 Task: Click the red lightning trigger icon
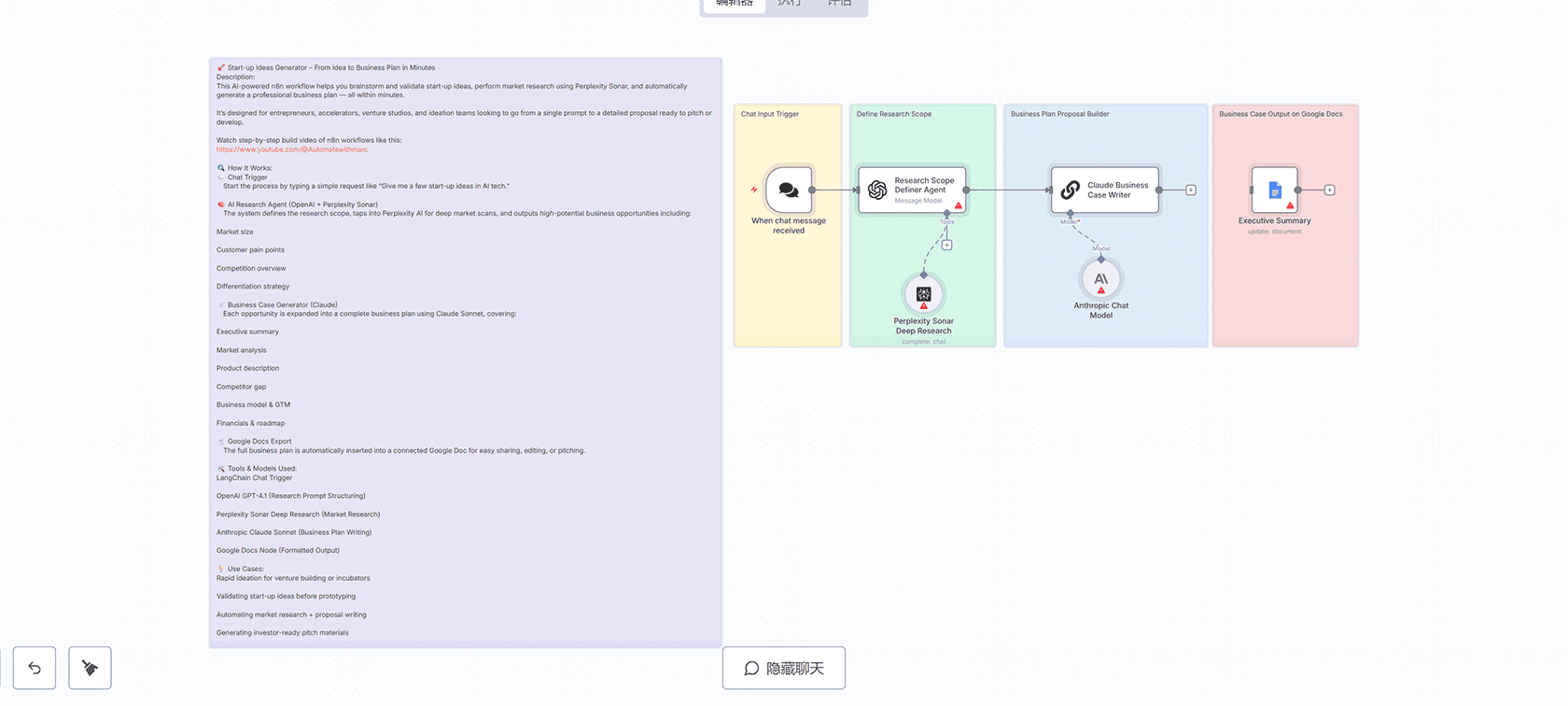tap(754, 190)
